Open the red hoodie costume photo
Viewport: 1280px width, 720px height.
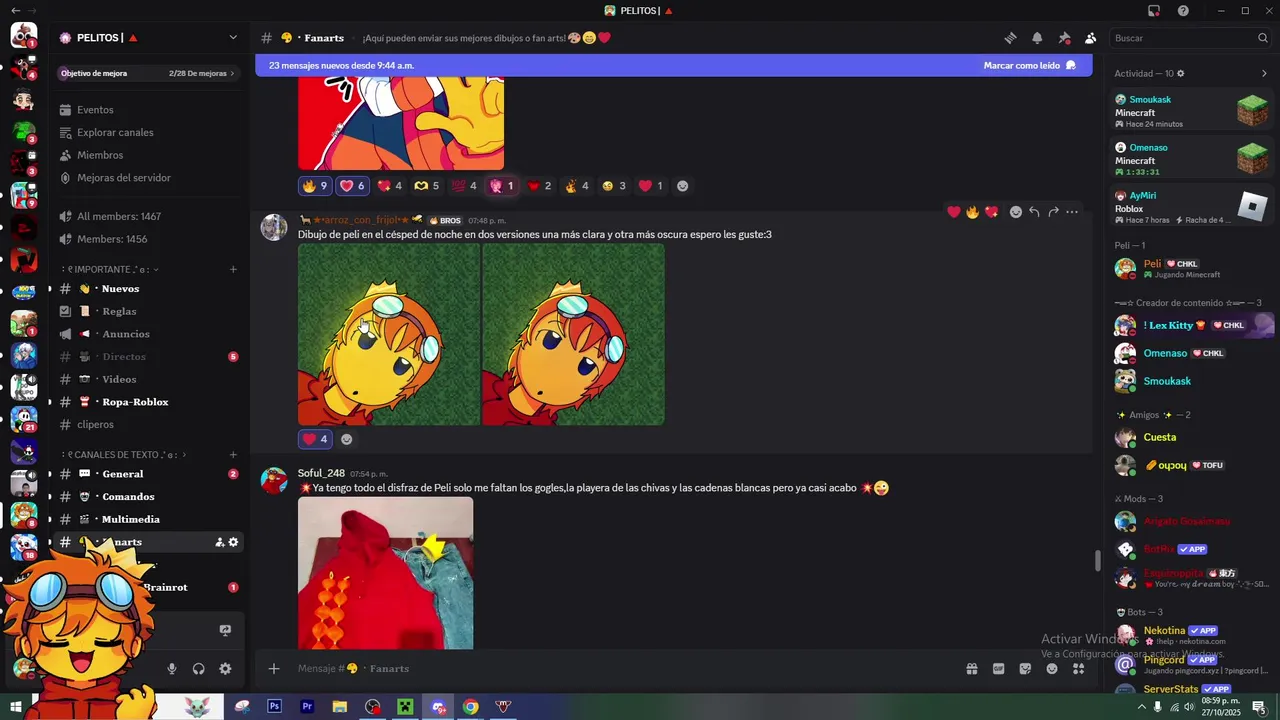pos(385,573)
